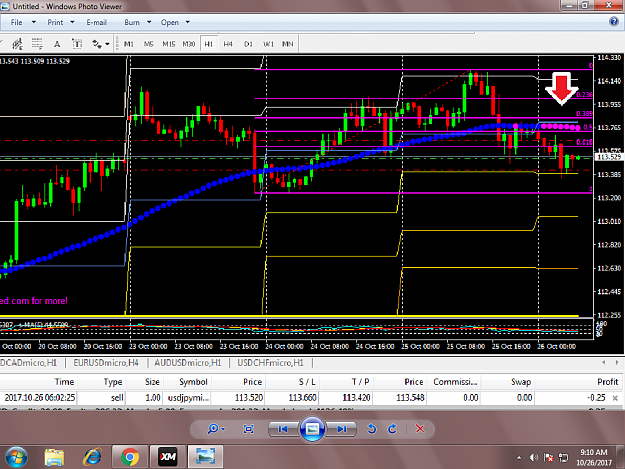The width and height of the screenshot is (625, 469).
Task: Go to the next photo
Action: tap(341, 429)
